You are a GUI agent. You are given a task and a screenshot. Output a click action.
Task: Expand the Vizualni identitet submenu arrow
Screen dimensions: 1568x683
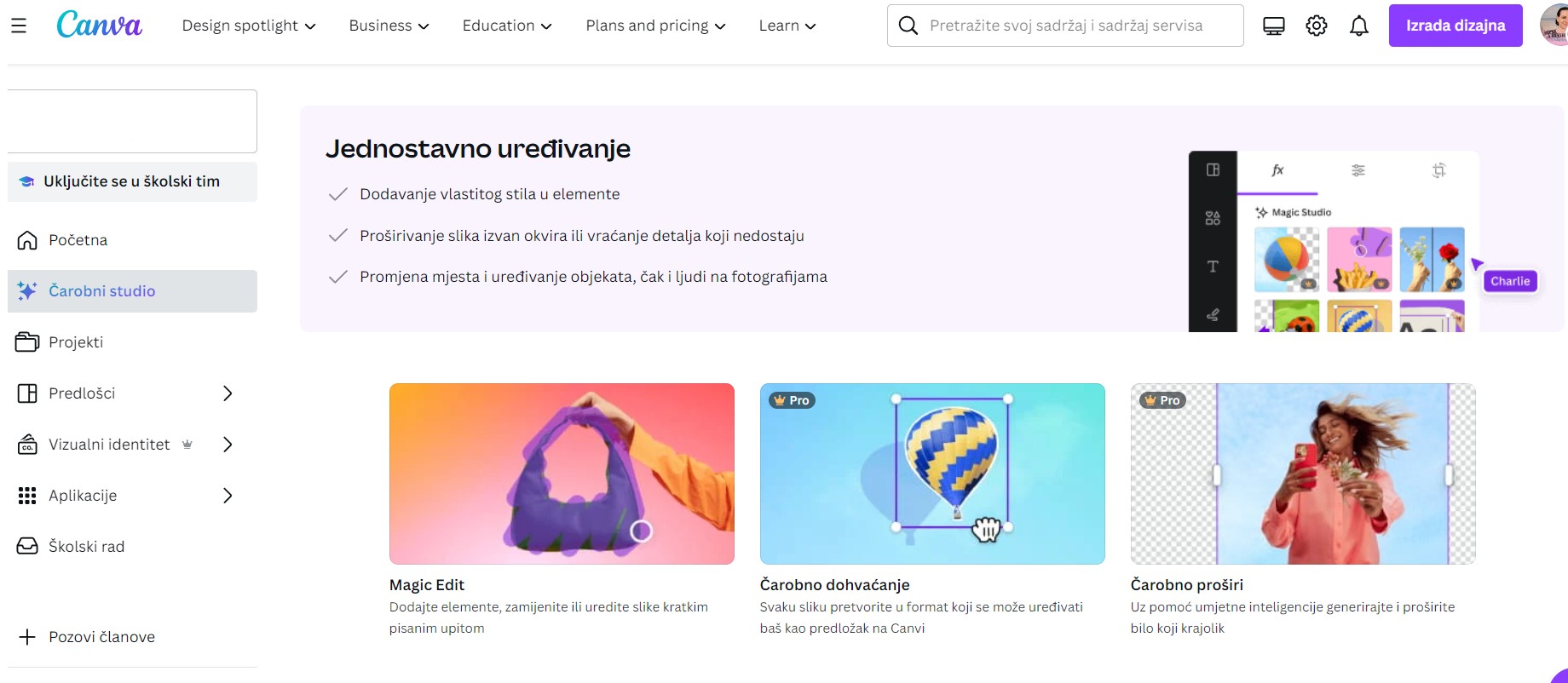click(x=228, y=445)
